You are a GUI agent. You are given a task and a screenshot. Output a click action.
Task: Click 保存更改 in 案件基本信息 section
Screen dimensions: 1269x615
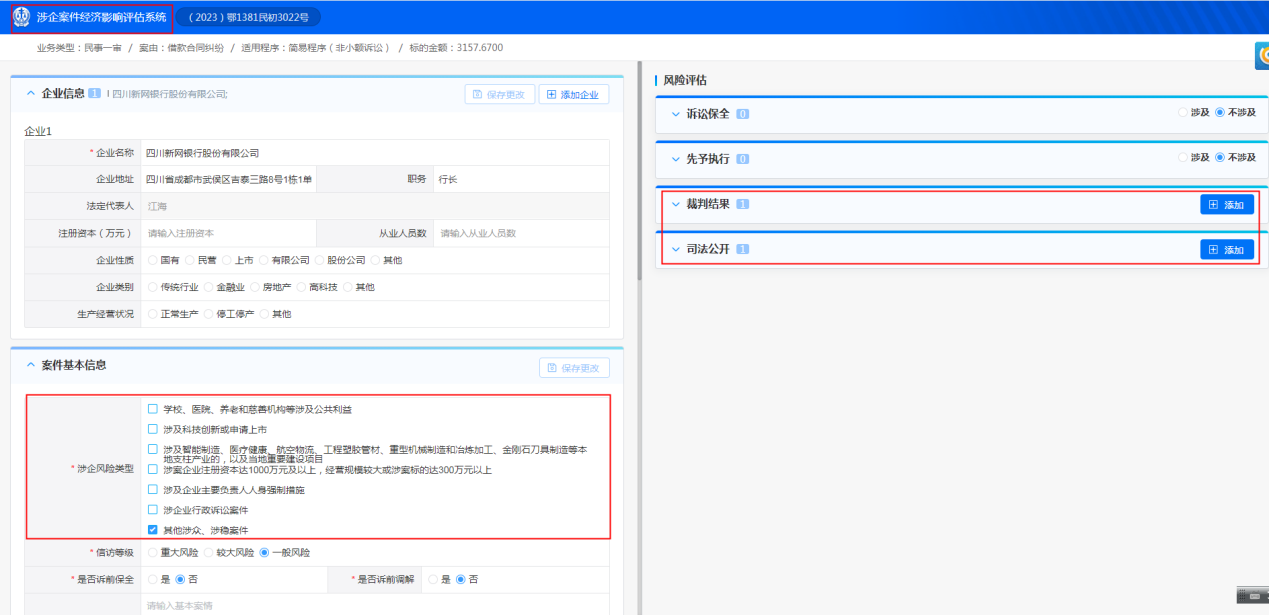(x=574, y=368)
